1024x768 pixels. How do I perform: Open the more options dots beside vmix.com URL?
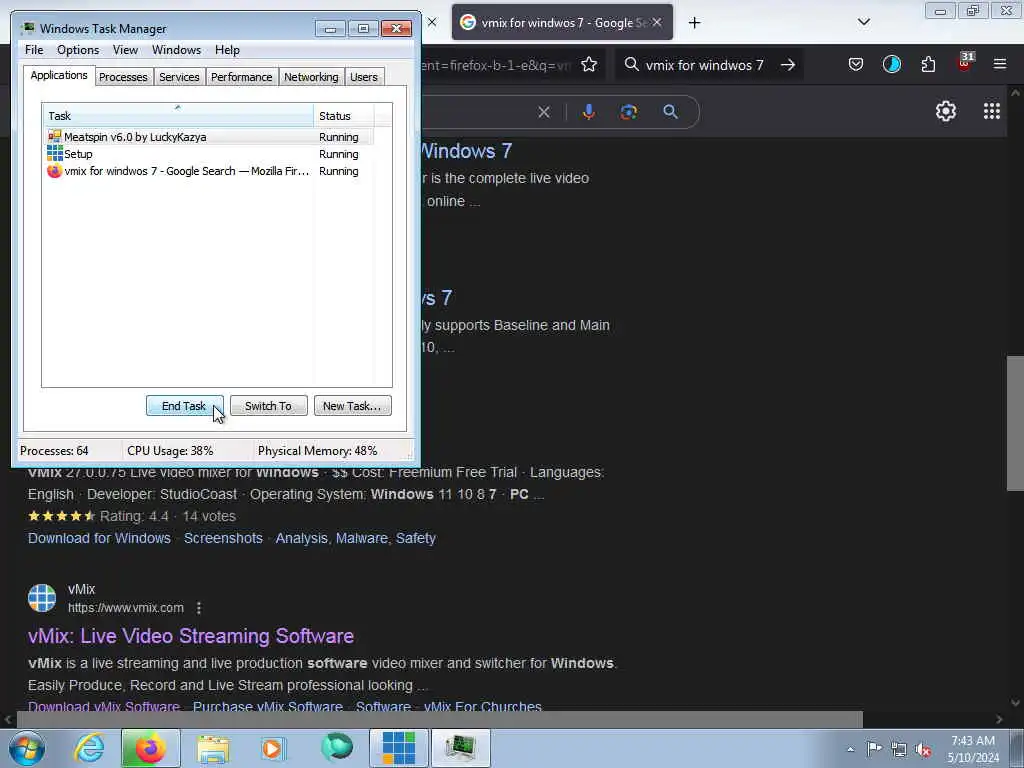[199, 608]
